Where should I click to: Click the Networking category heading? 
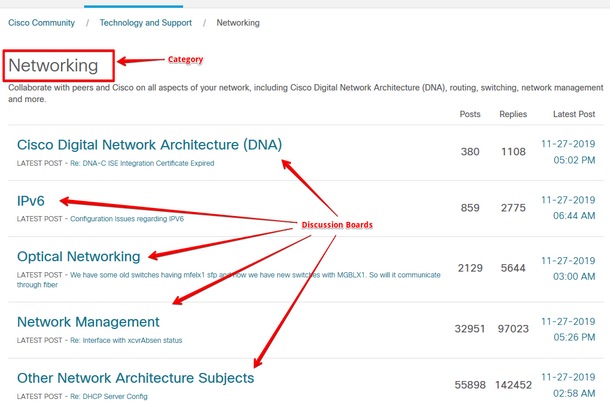click(53, 65)
